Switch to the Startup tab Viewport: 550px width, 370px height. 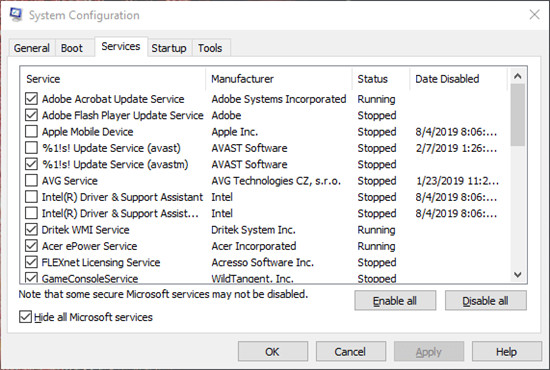[169, 48]
